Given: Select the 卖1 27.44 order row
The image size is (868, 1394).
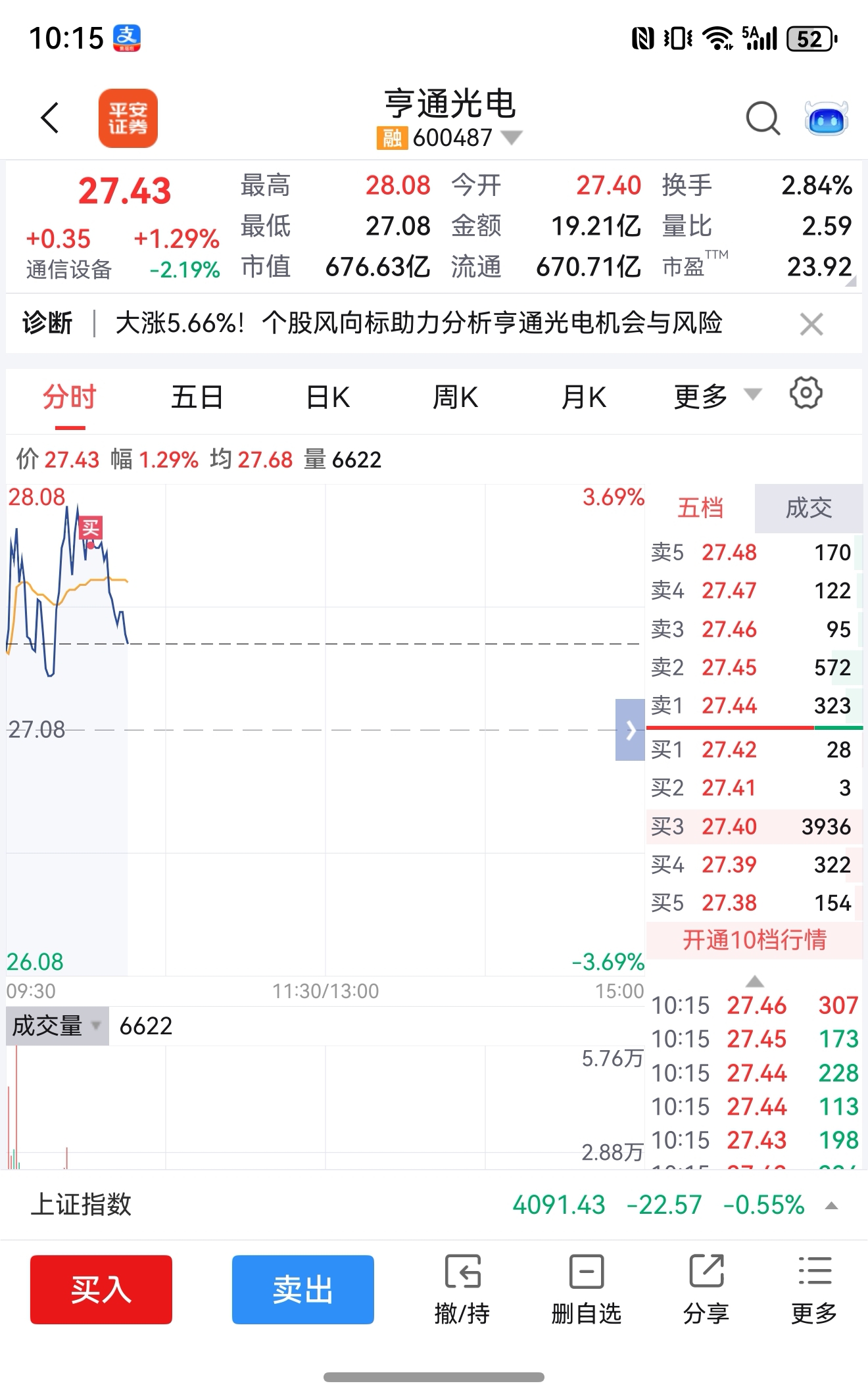Looking at the screenshot, I should [x=754, y=706].
